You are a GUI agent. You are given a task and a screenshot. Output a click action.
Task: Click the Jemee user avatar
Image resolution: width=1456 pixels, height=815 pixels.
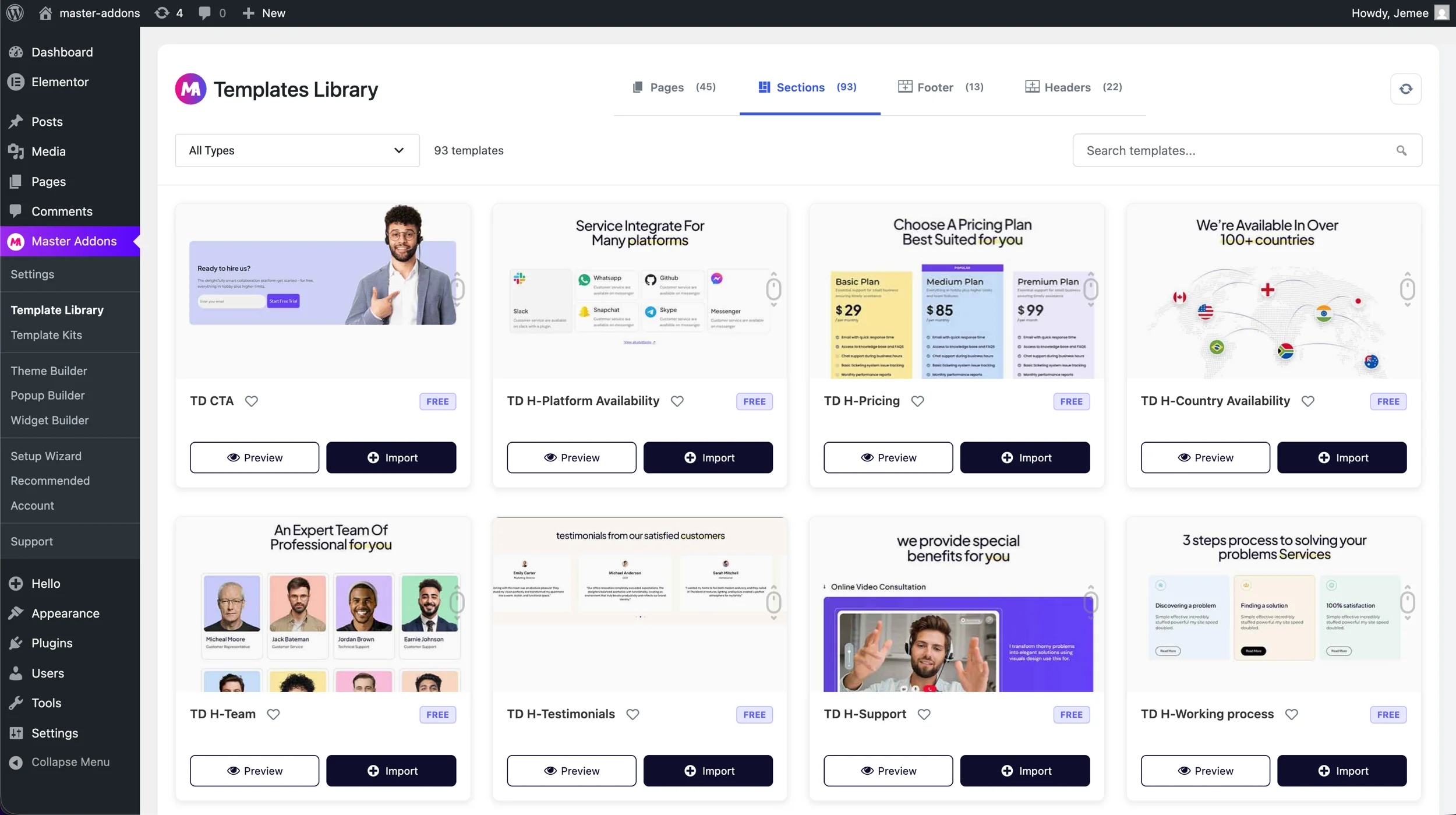[x=1441, y=13]
